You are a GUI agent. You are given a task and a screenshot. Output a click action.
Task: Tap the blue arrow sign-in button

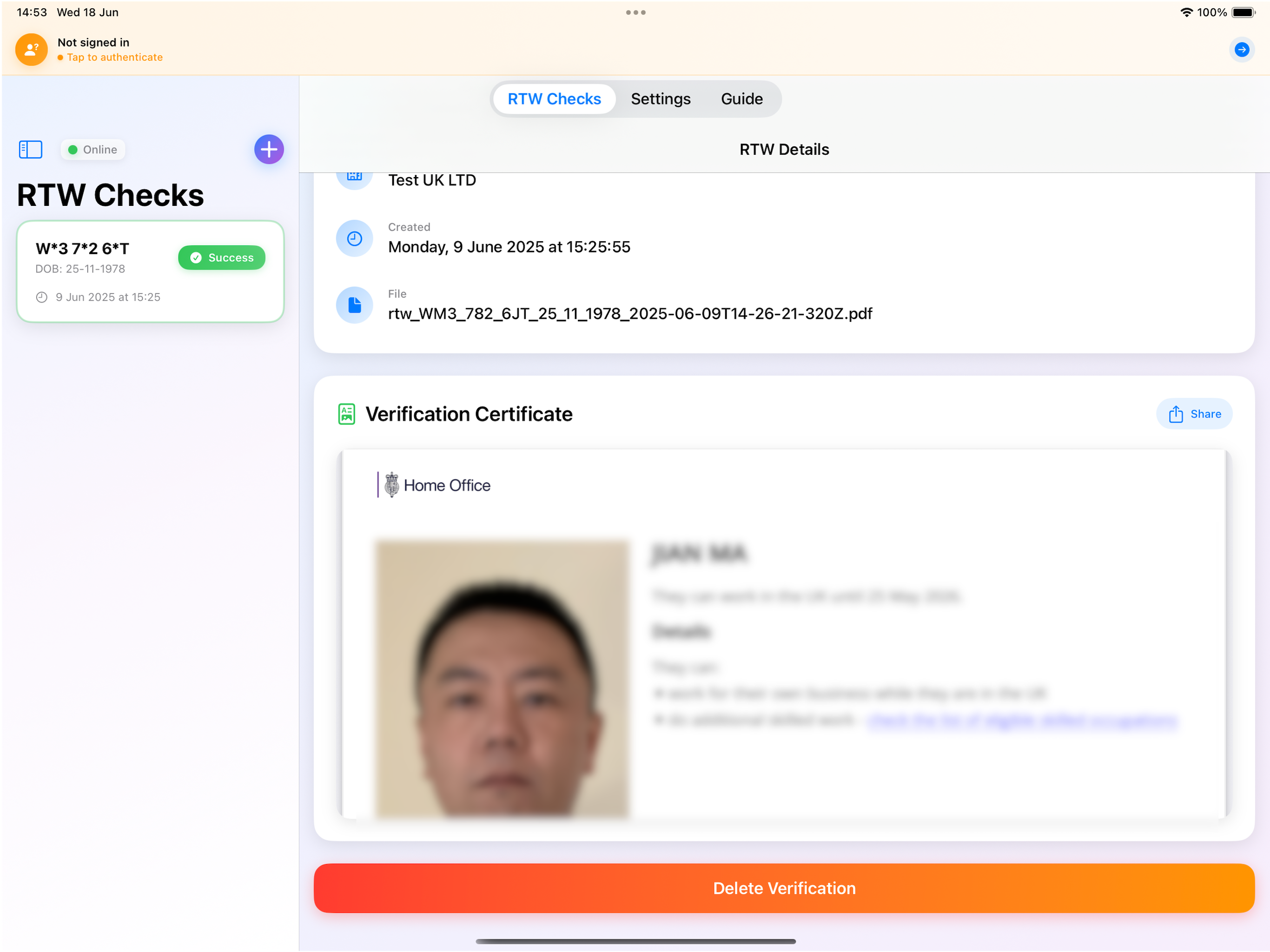click(x=1241, y=49)
